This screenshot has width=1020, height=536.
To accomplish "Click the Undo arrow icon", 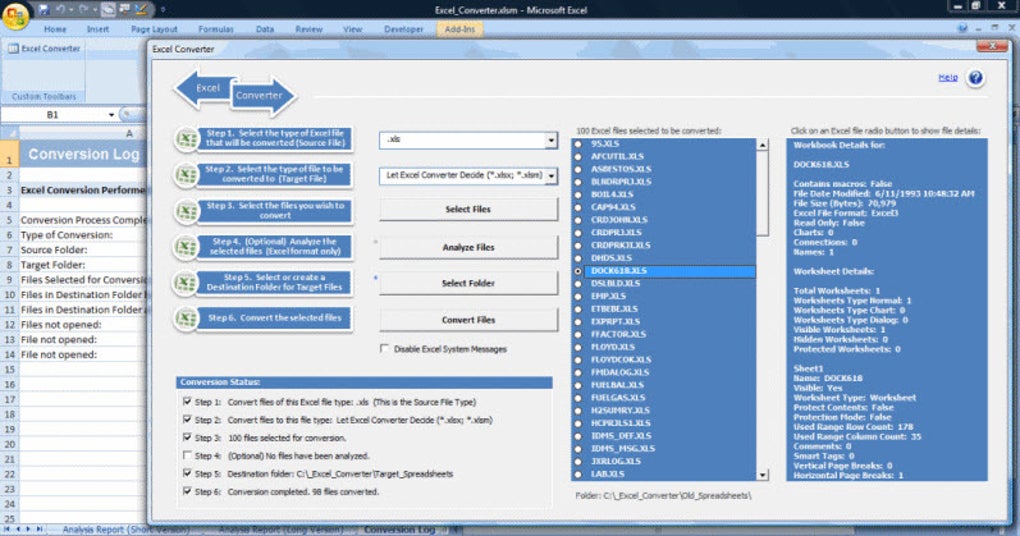I will [61, 10].
